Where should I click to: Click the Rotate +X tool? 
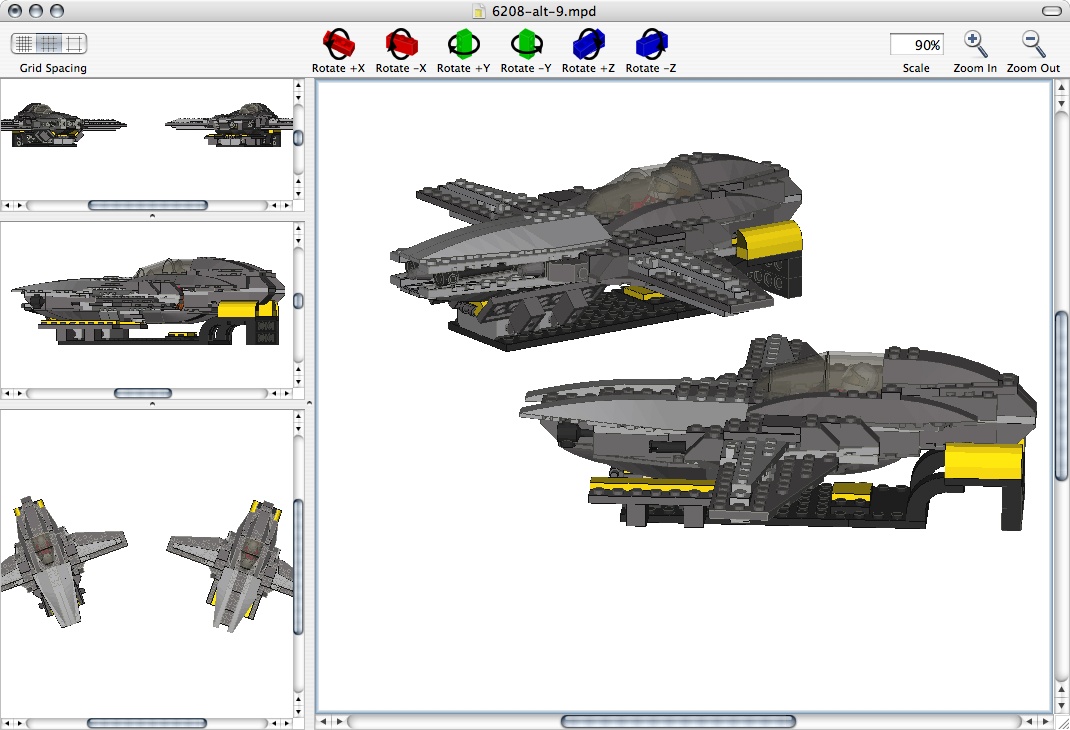(338, 43)
